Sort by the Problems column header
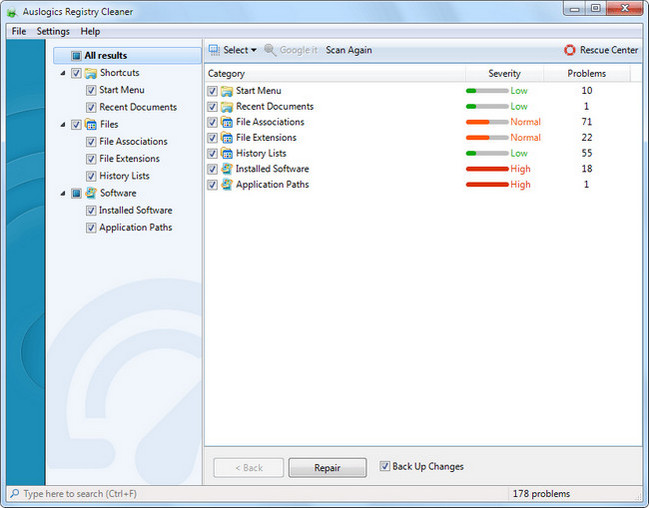The width and height of the screenshot is (649, 508). (587, 74)
